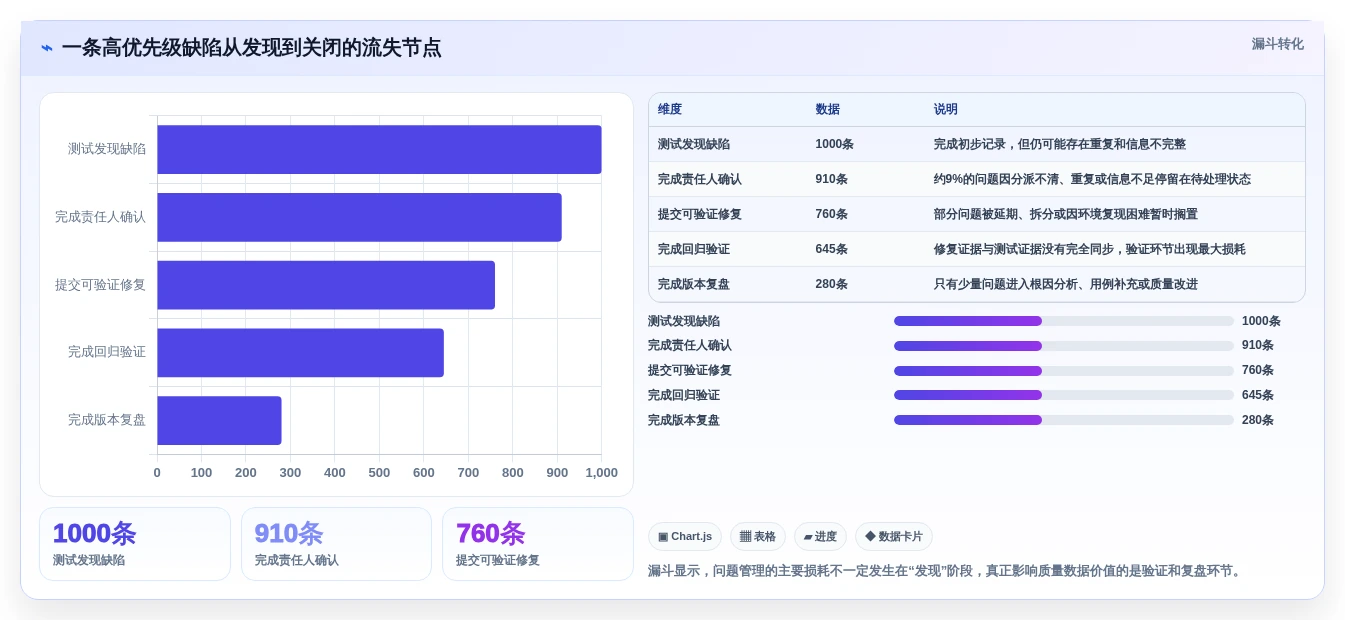Click the page title 一条高优先级缺陷
The height and width of the screenshot is (620, 1345).
click(251, 48)
